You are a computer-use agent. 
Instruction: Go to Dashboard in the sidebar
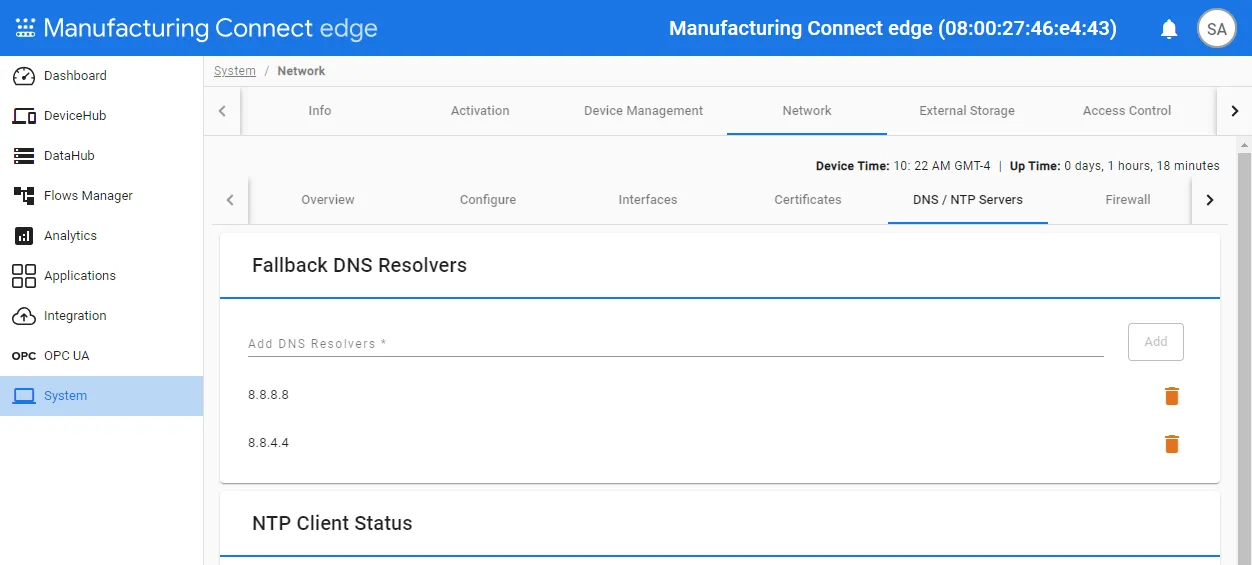(x=101, y=76)
